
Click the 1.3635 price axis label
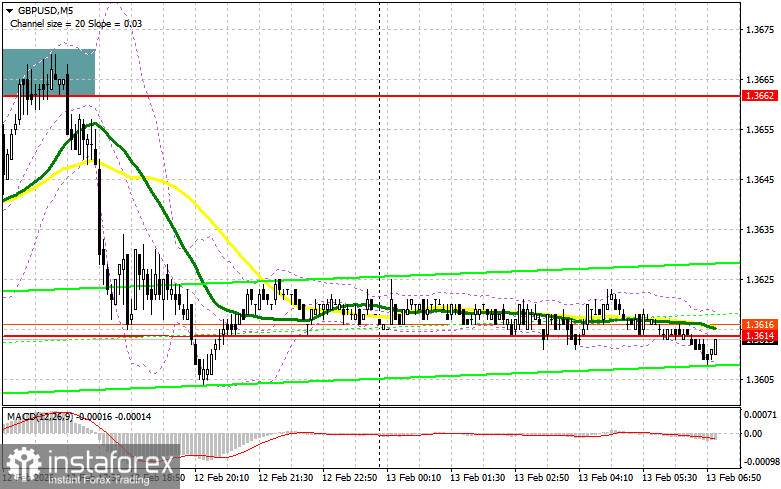click(x=760, y=230)
